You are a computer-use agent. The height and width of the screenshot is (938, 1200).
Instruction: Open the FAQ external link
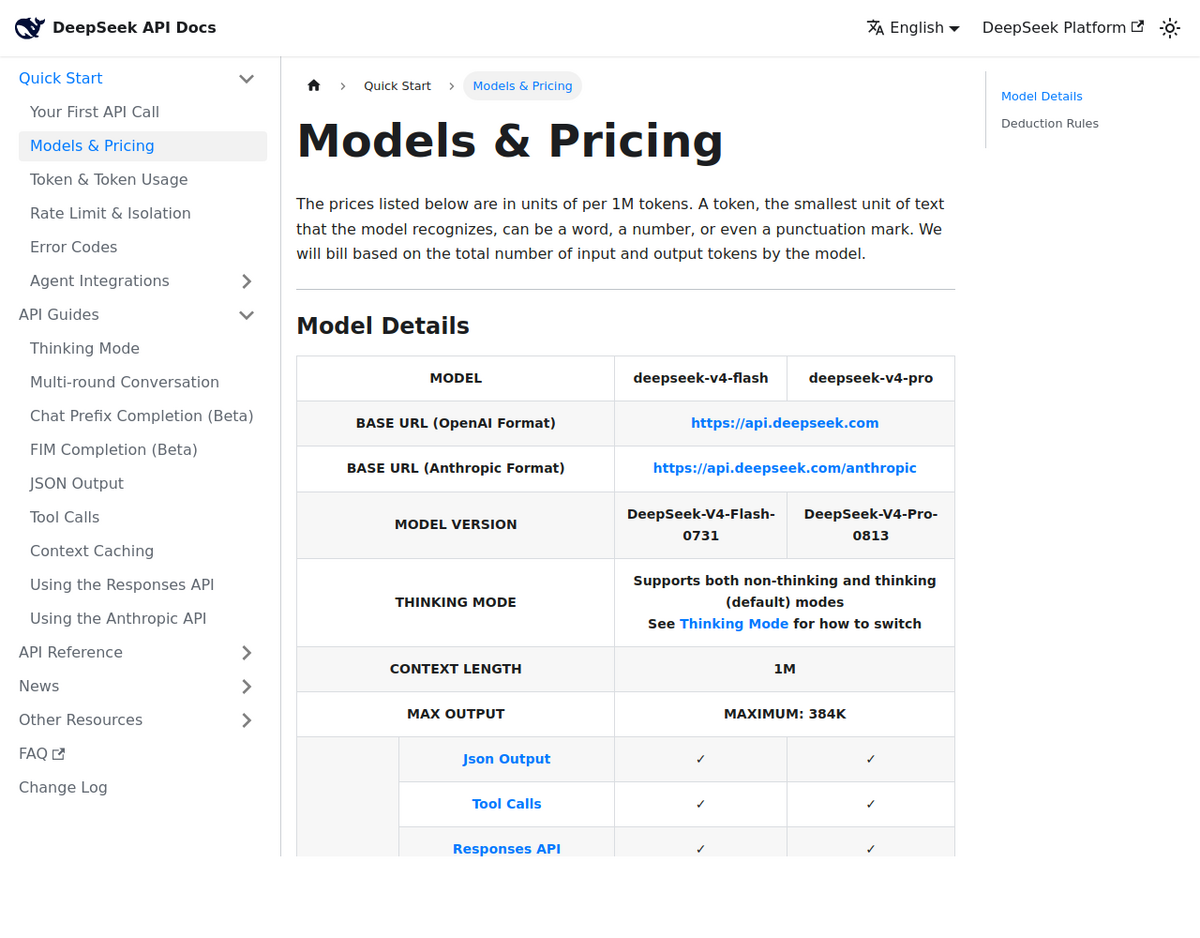coord(42,754)
